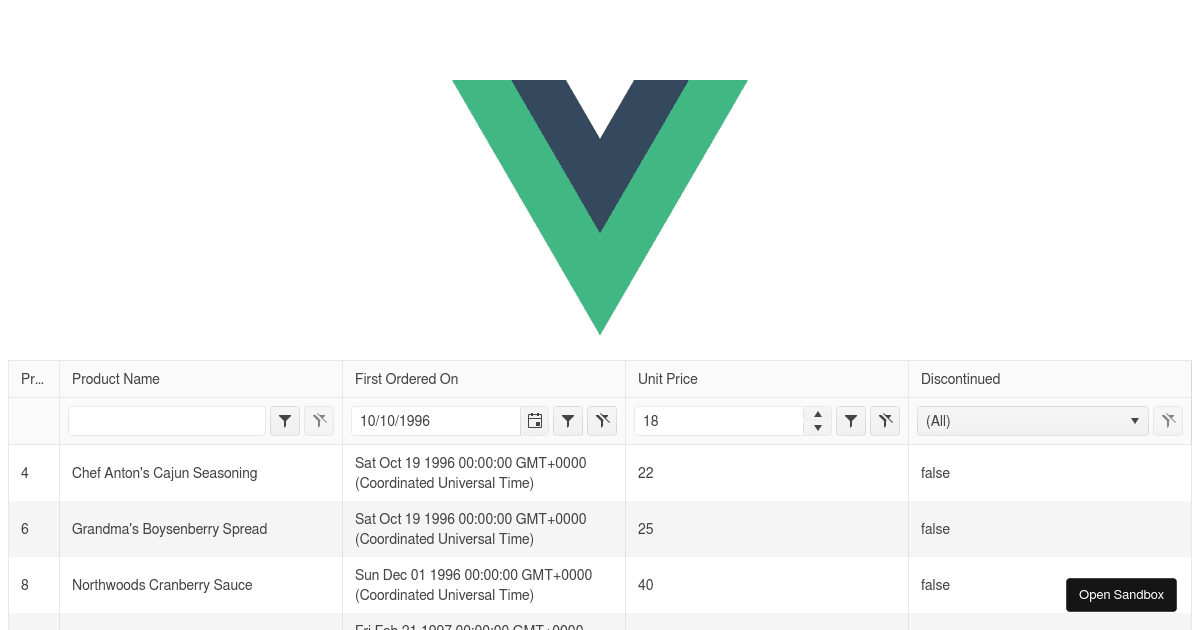Decrease Unit Price filter value
Viewport: 1200px width, 630px height.
(x=818, y=428)
